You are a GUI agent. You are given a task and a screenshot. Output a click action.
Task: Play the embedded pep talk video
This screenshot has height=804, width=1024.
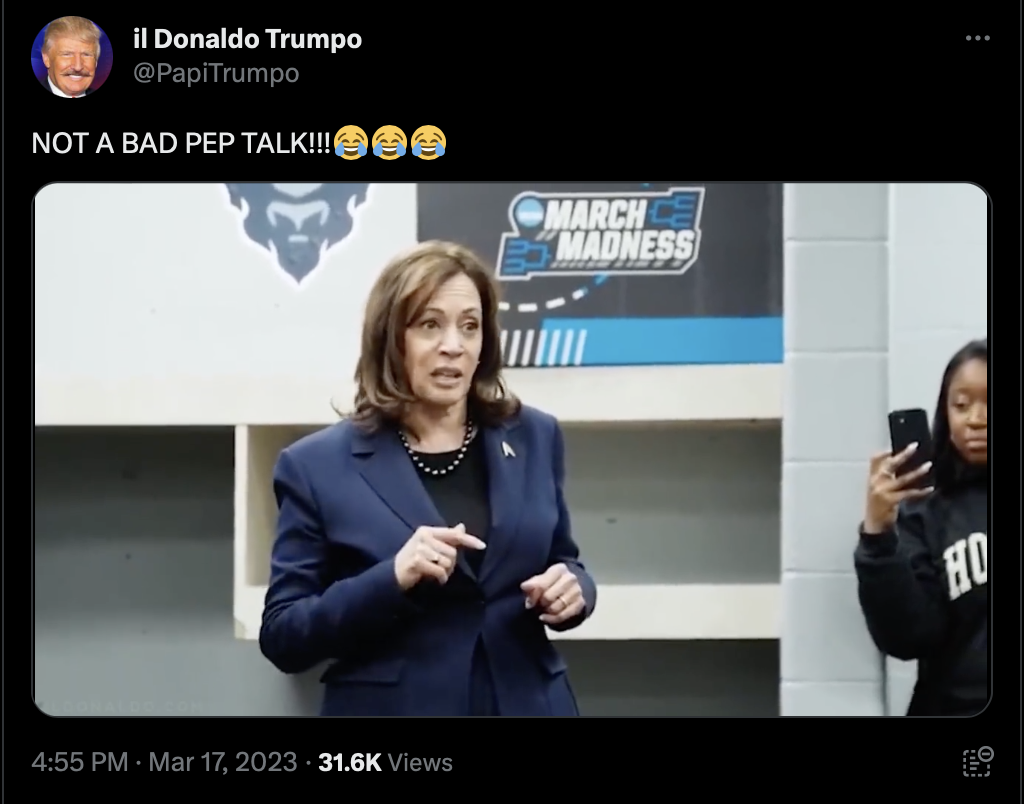(513, 449)
